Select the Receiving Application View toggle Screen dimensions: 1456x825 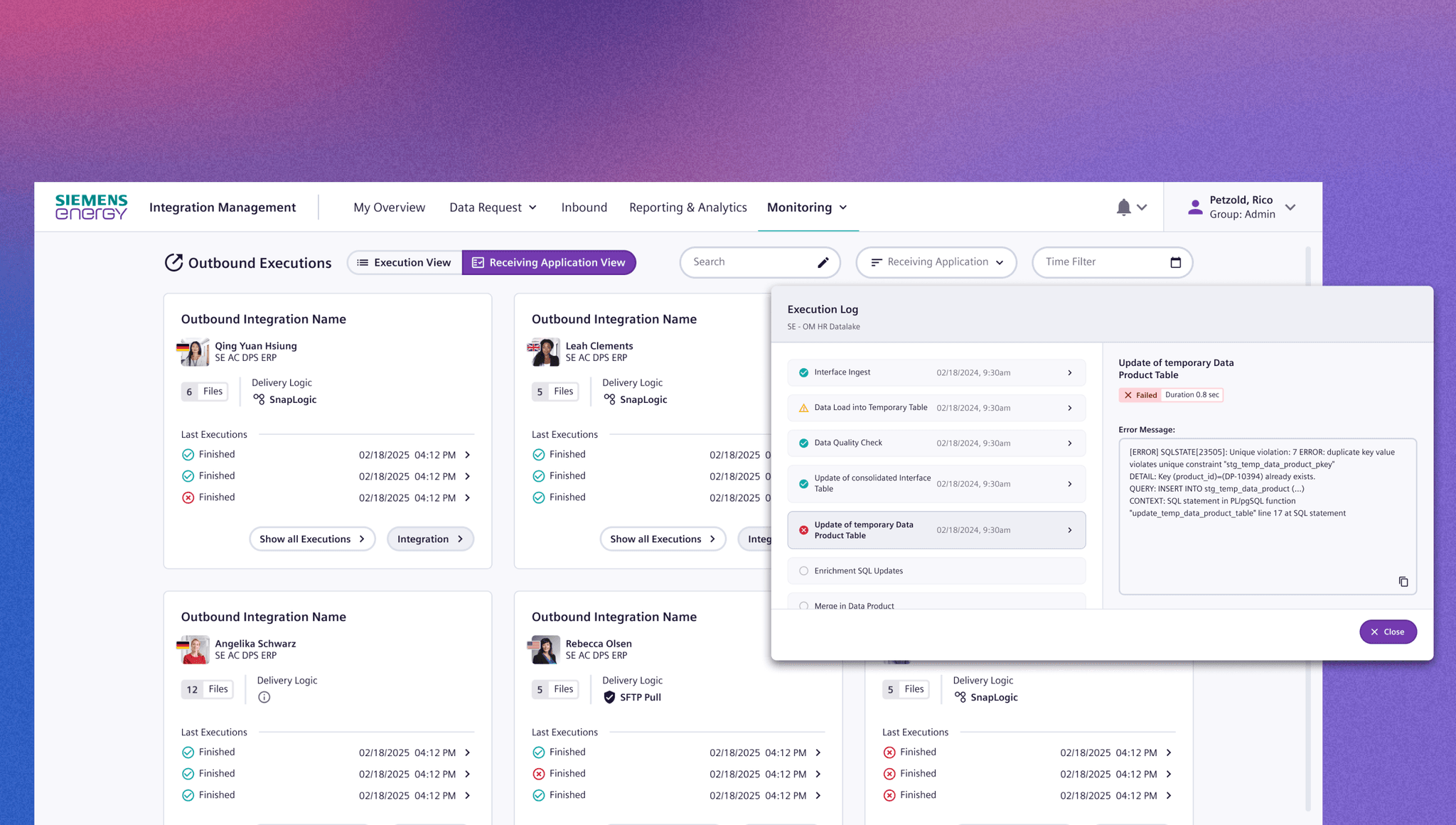pyautogui.click(x=549, y=262)
